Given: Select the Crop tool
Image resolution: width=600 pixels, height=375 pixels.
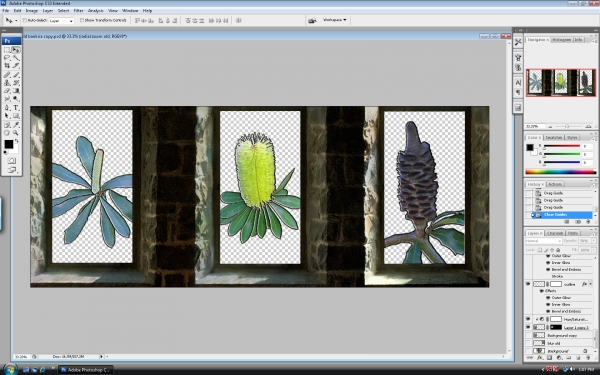Looking at the screenshot, I should click(7, 66).
